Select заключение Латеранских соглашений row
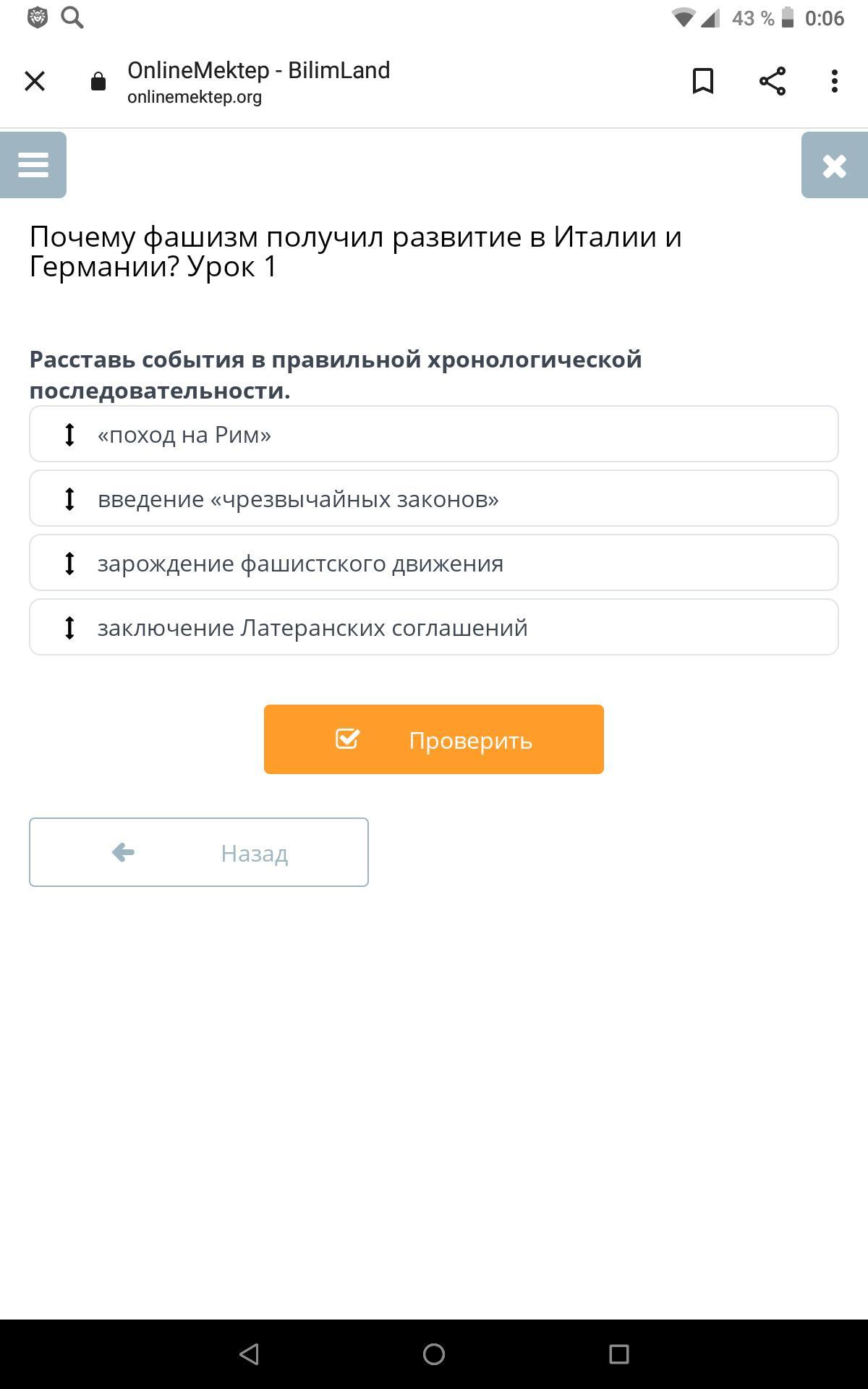Image resolution: width=868 pixels, height=1389 pixels. (x=434, y=627)
